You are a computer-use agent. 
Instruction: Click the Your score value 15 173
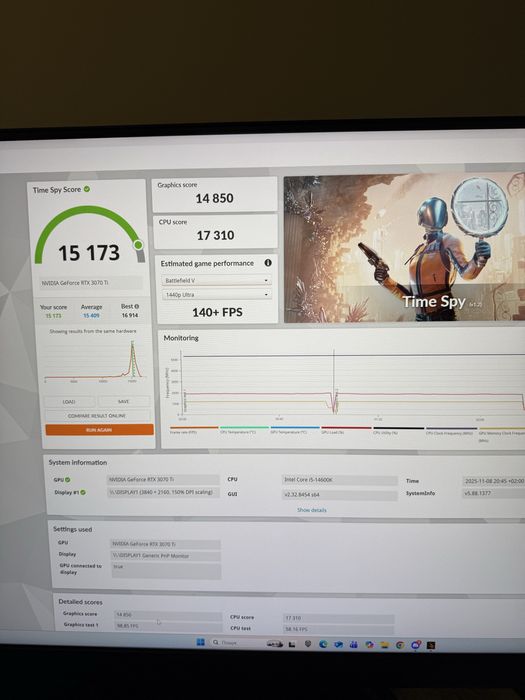[53, 316]
